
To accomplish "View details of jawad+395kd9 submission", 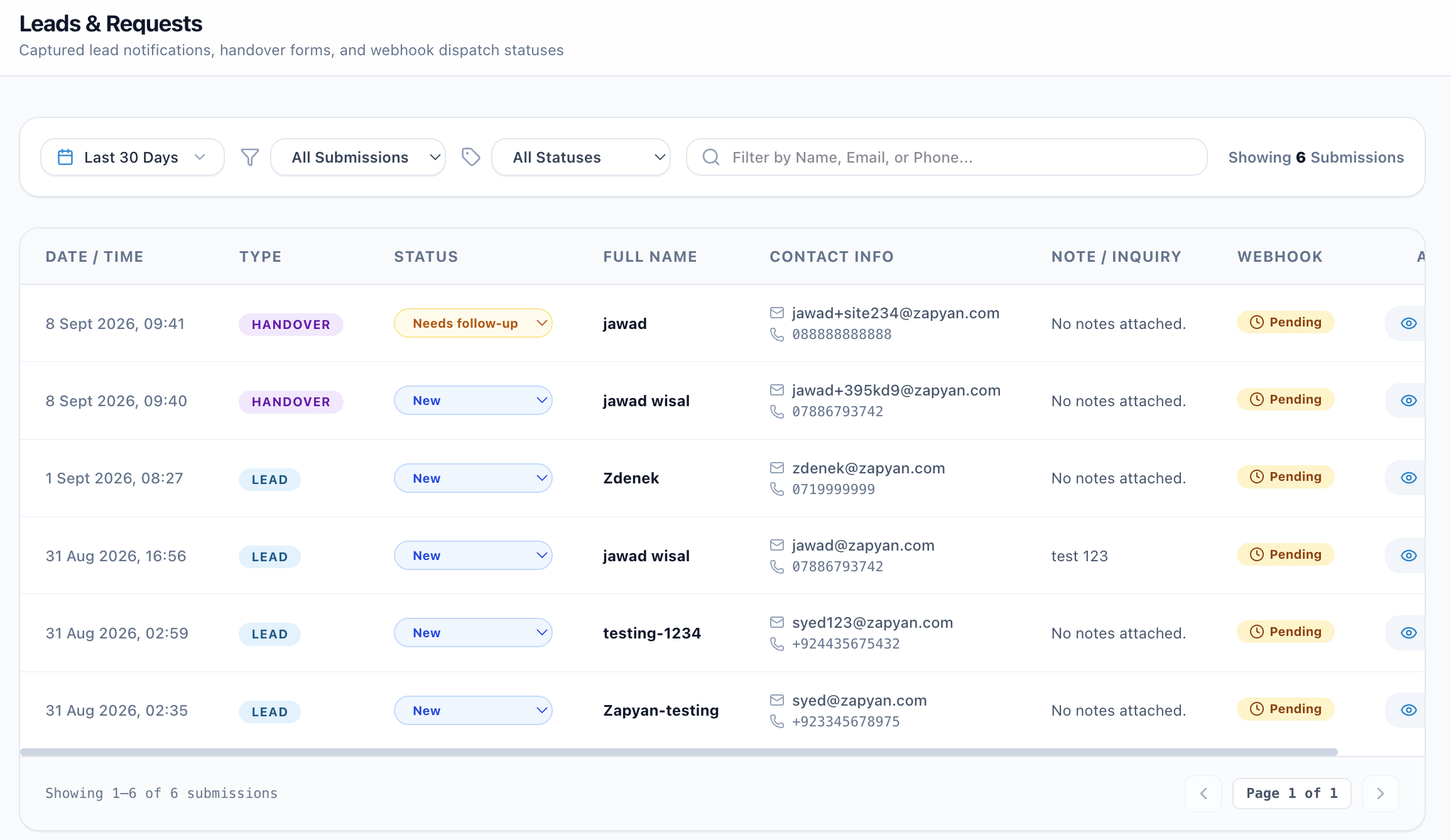I will tap(1408, 401).
